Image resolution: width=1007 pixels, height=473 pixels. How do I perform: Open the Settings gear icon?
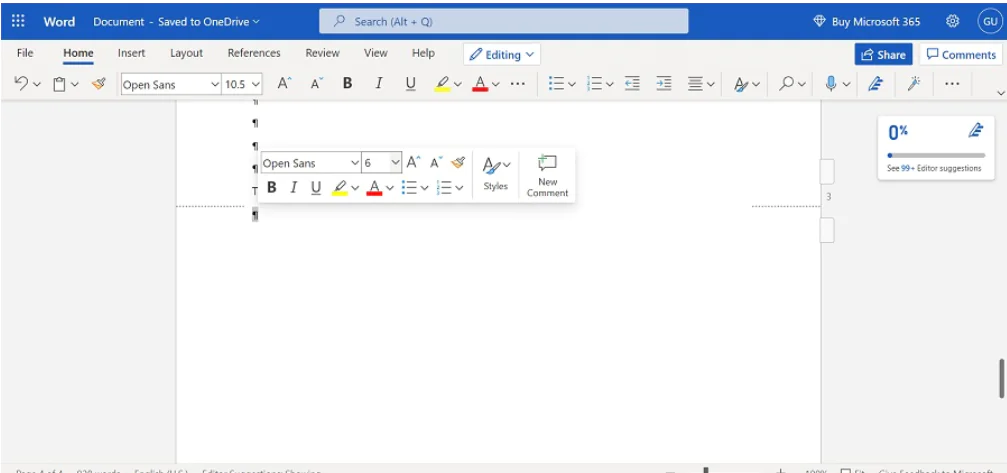pyautogui.click(x=952, y=21)
